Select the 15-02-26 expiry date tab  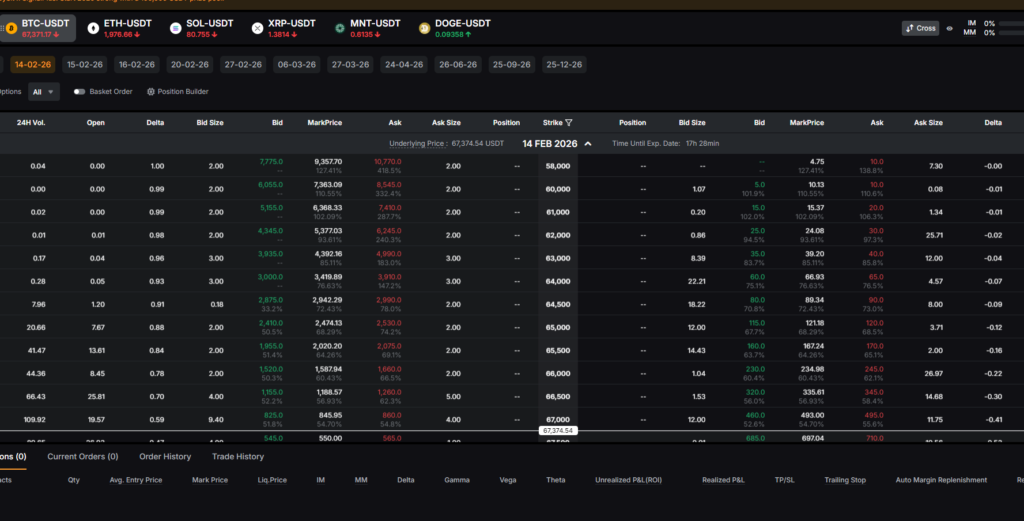click(x=83, y=64)
